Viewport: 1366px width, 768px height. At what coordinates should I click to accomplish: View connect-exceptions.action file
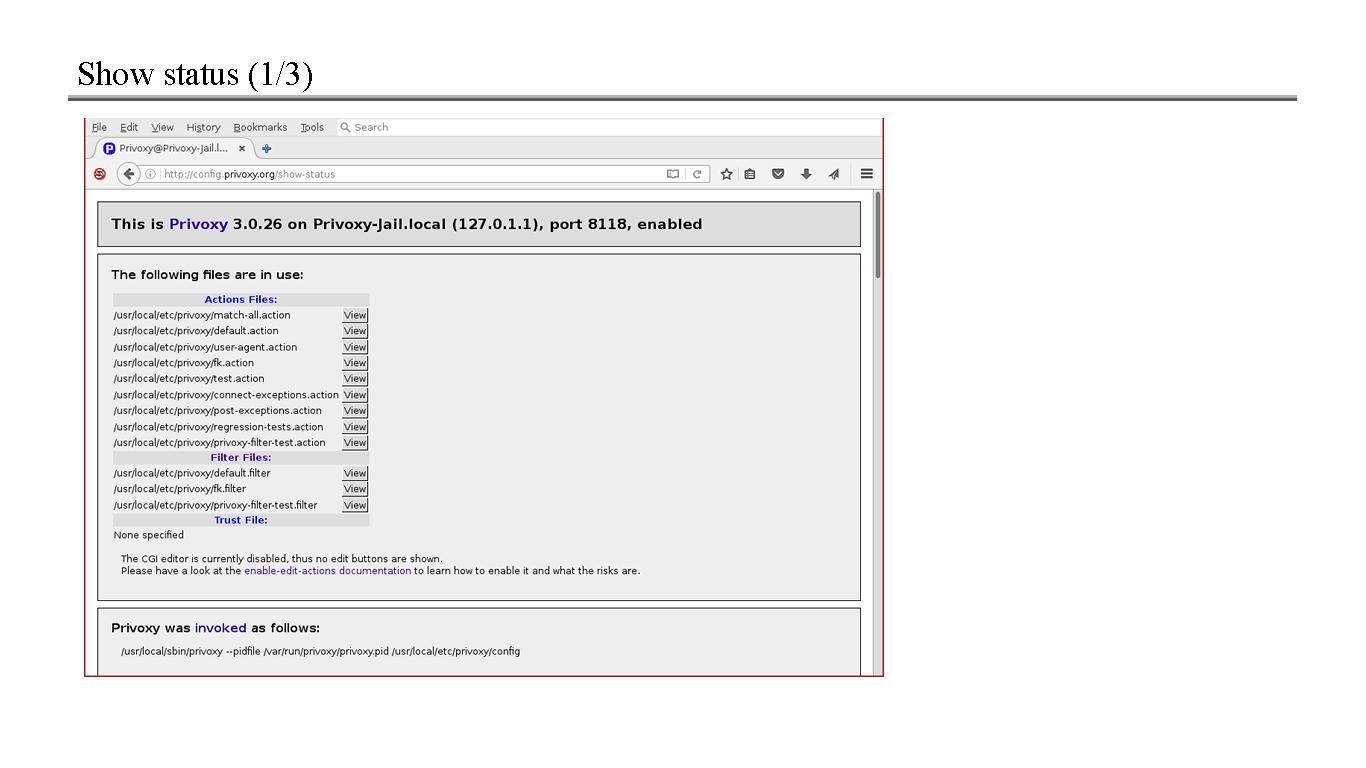355,395
